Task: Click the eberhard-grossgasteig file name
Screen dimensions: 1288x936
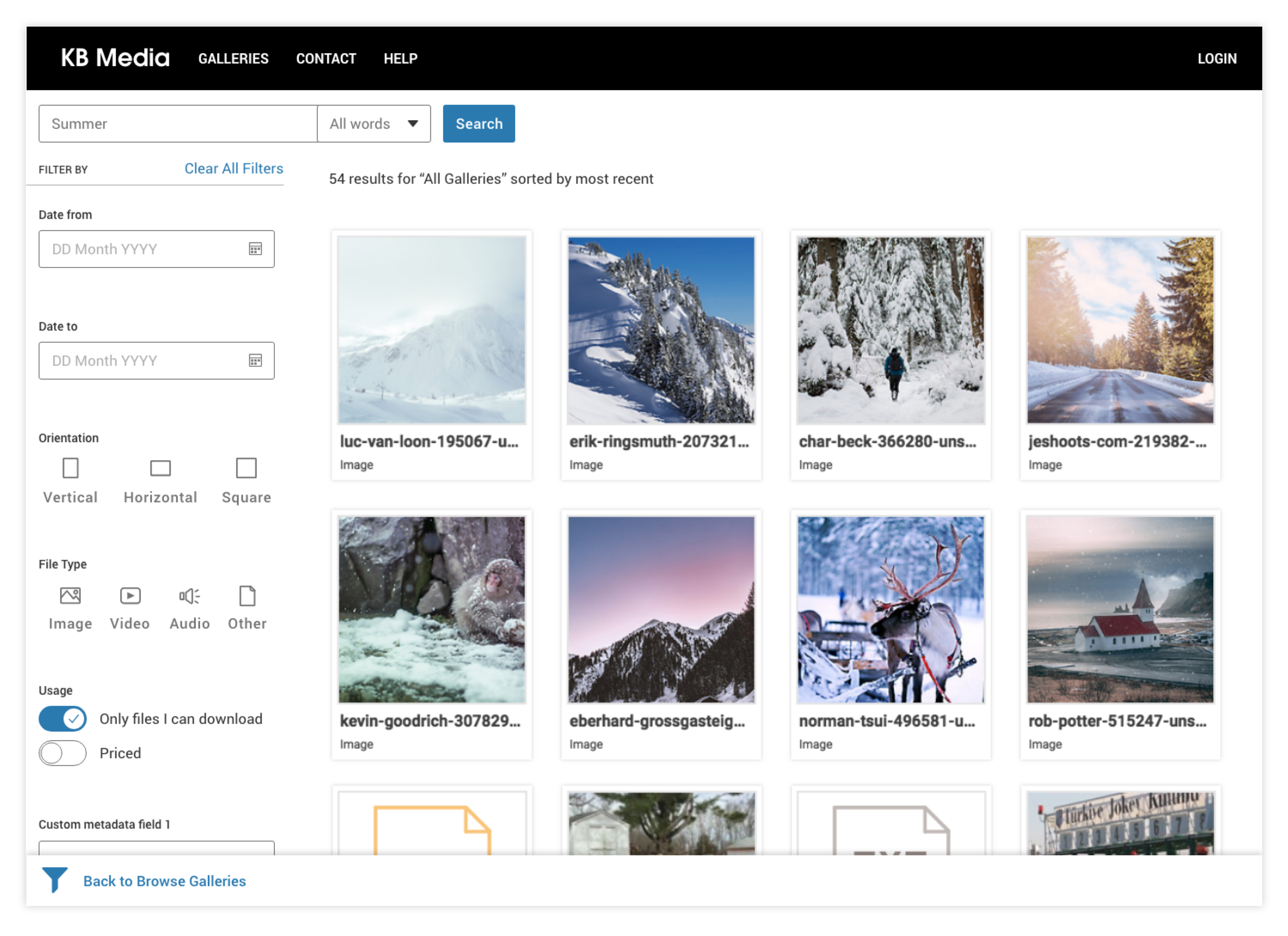Action: [657, 721]
